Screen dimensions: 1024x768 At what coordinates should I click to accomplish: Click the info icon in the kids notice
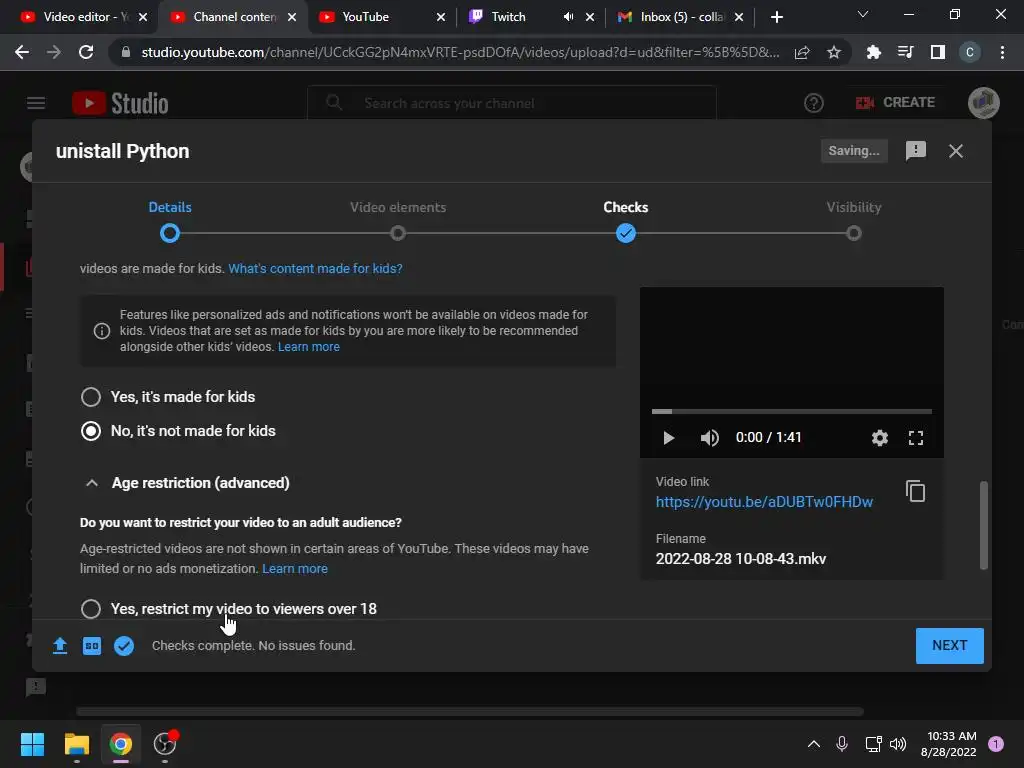click(102, 331)
